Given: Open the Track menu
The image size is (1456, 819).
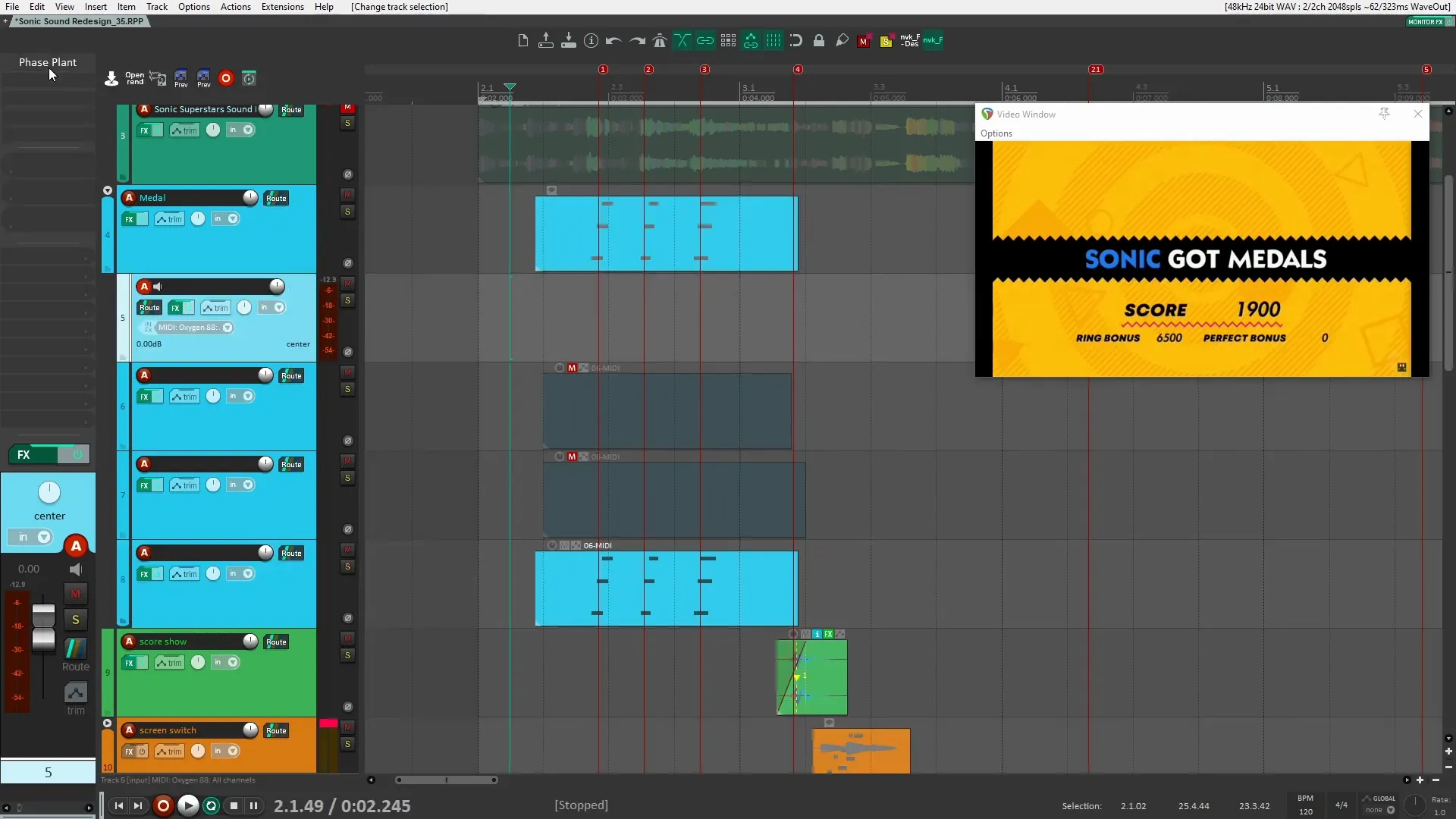Looking at the screenshot, I should point(157,7).
